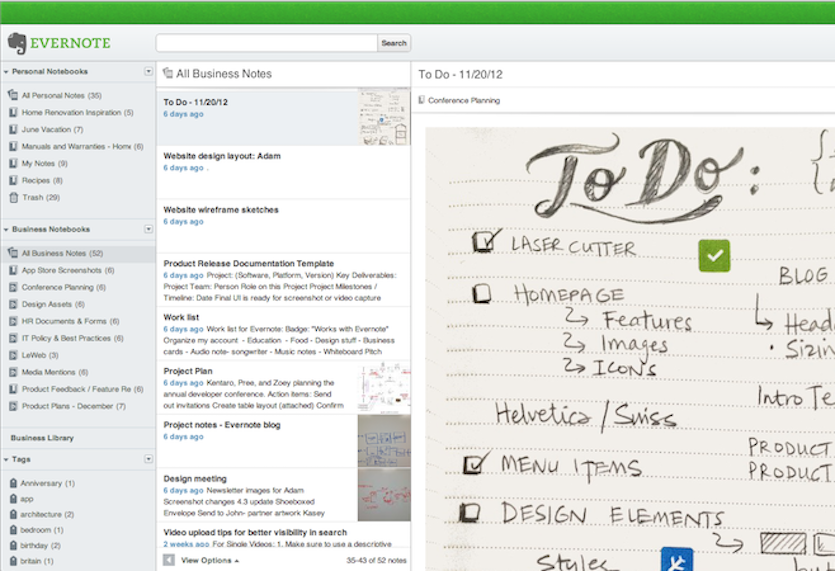This screenshot has height=571, width=835.
Task: Open the Tags dropdown menu
Action: (149, 459)
